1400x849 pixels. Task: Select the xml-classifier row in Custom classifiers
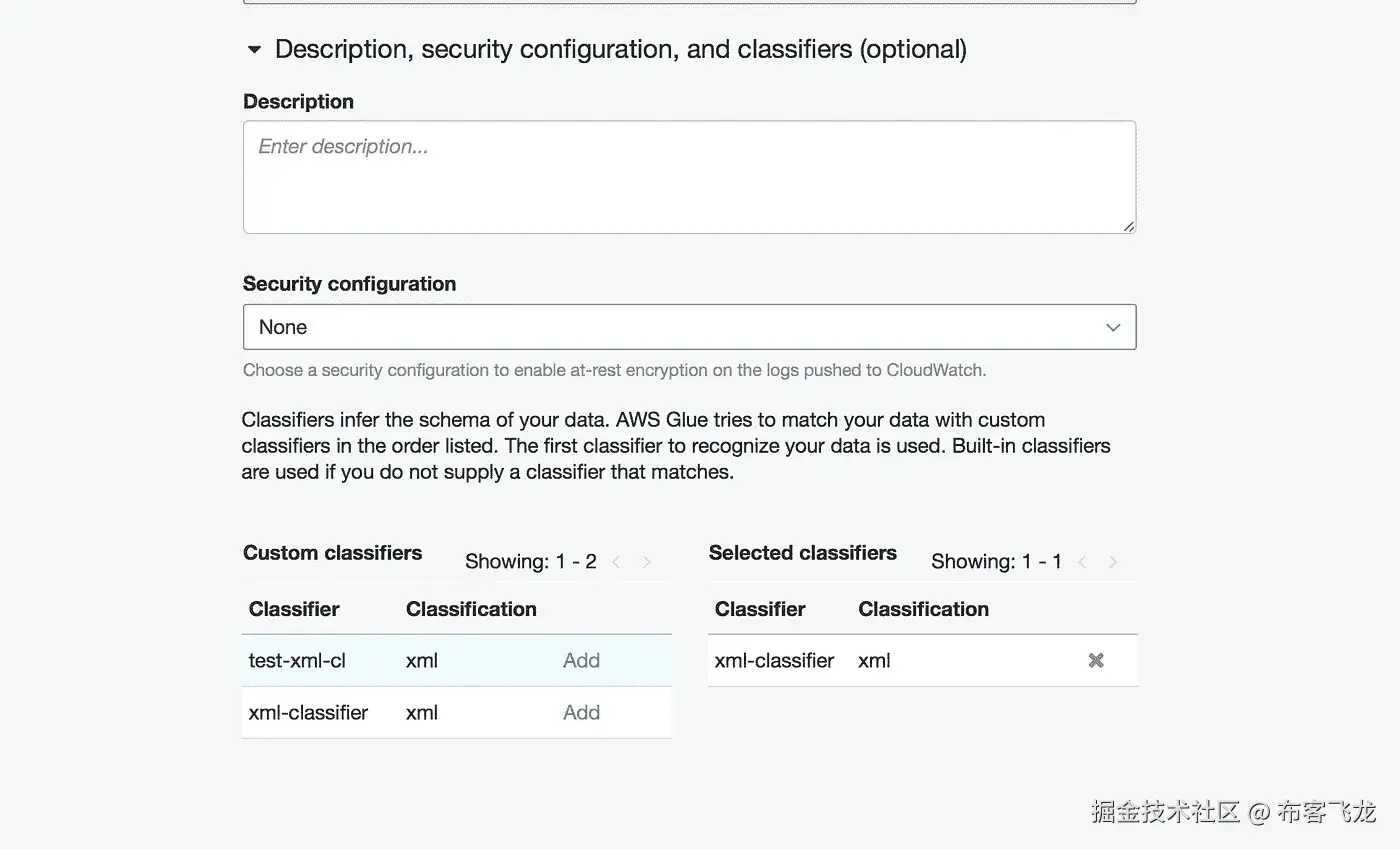click(x=456, y=712)
